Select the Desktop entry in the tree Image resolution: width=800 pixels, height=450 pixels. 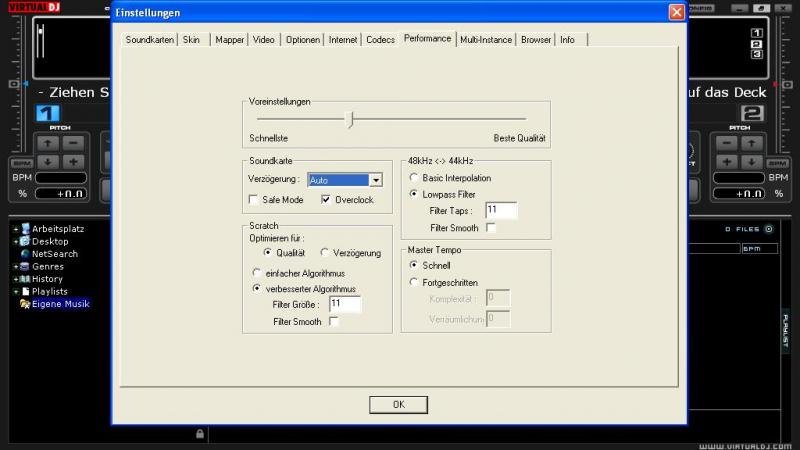tap(50, 241)
